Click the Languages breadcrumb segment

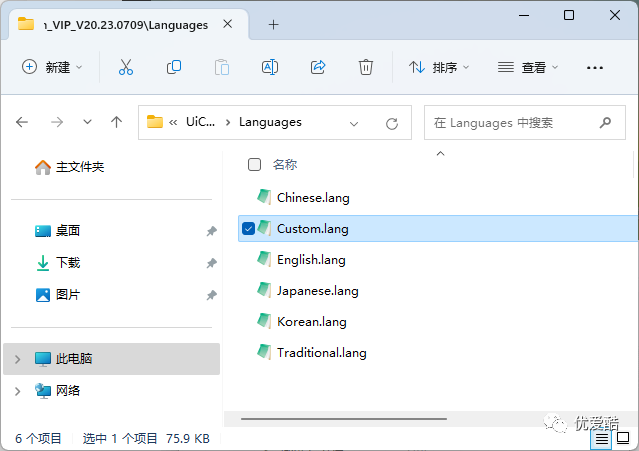[270, 122]
